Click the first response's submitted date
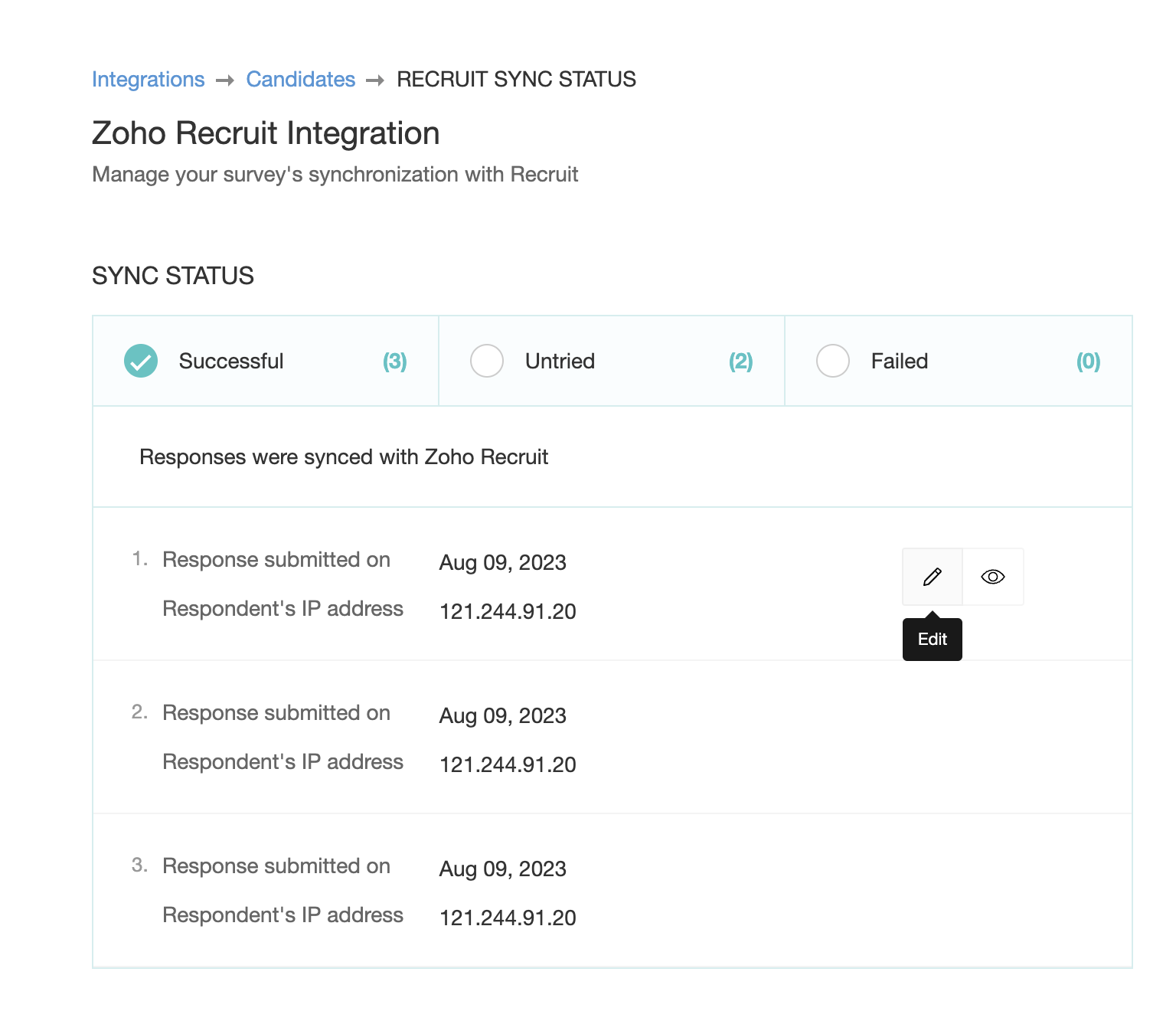Image resolution: width=1176 pixels, height=1034 pixels. click(502, 563)
